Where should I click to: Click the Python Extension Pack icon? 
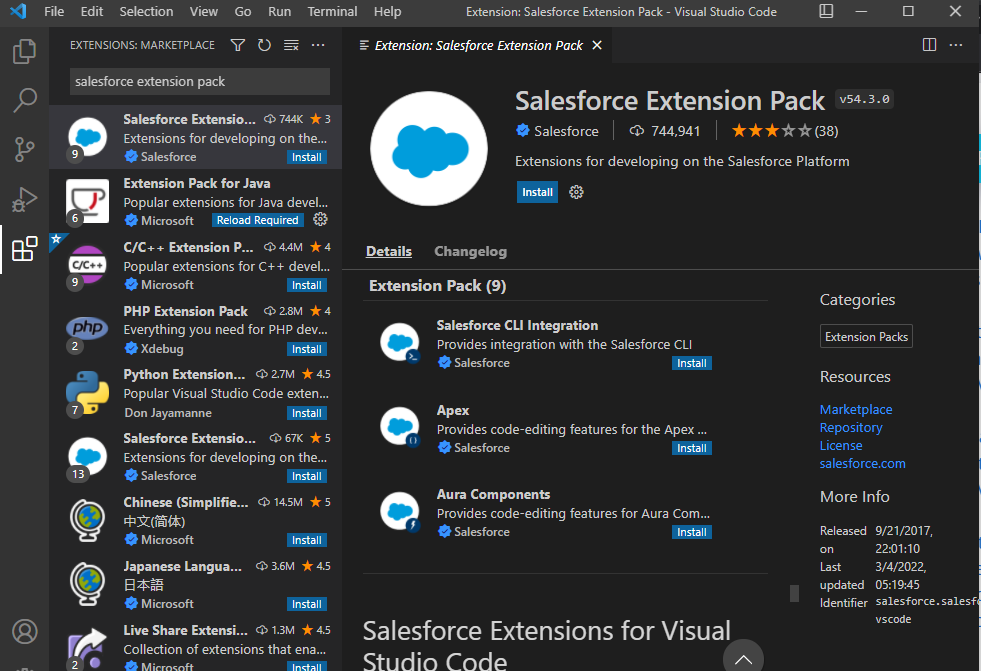coord(87,392)
